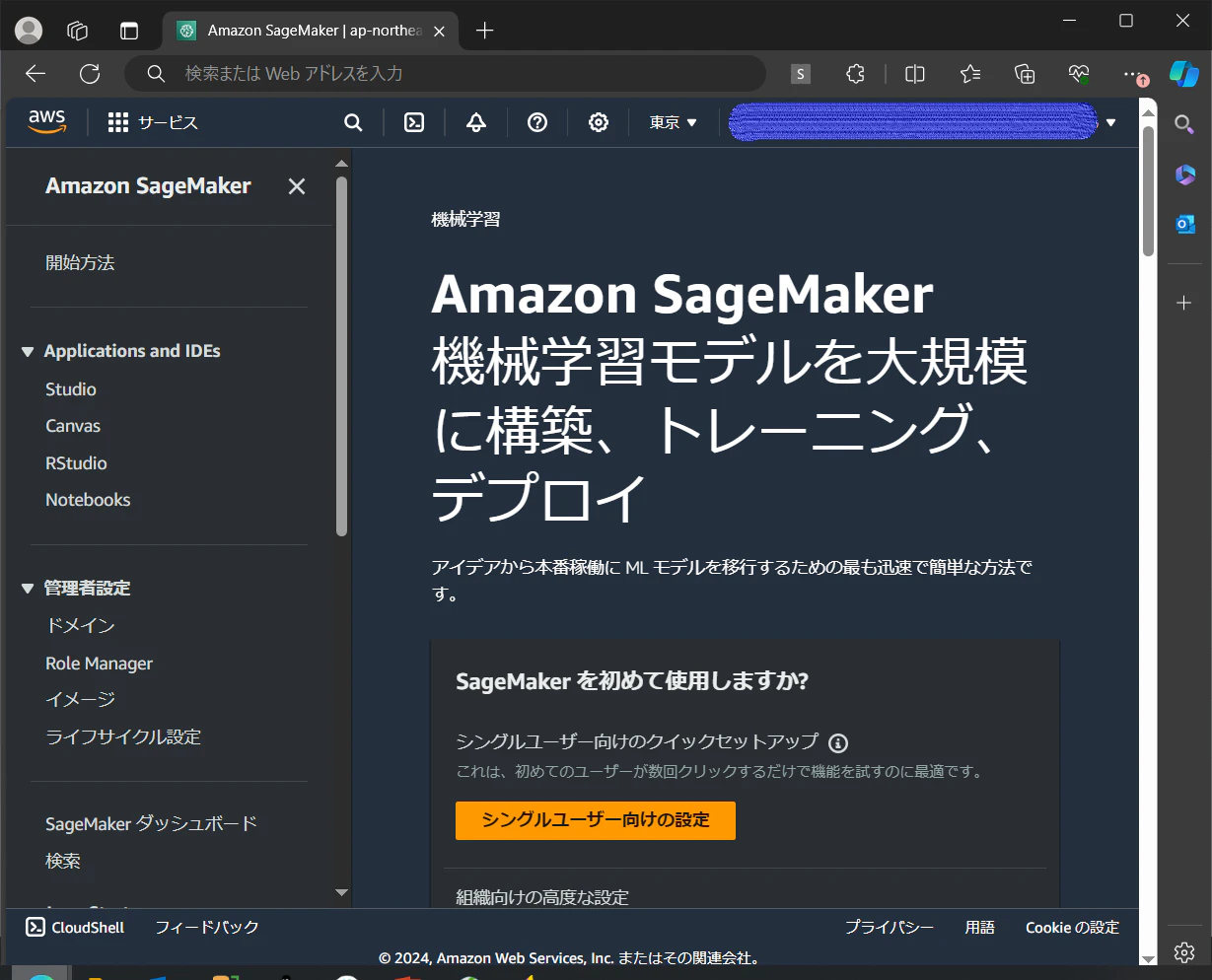Open the help question mark menu
1212x980 pixels.
(537, 122)
